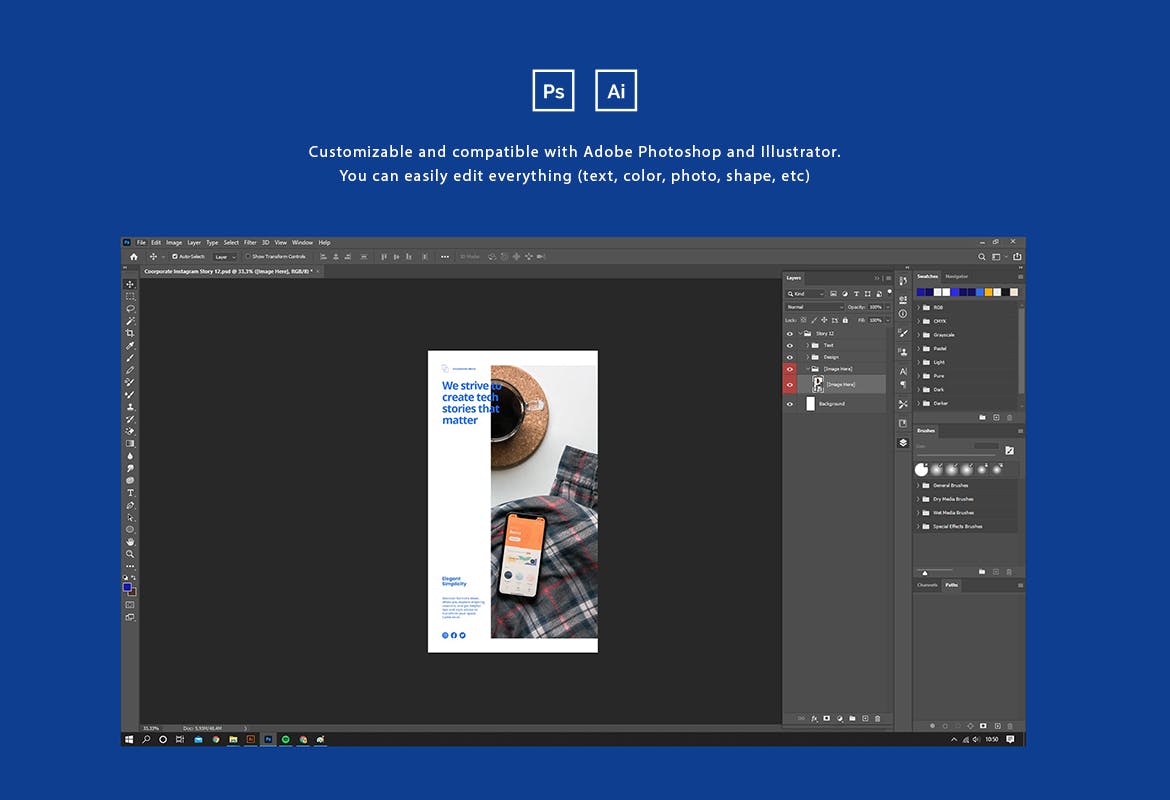Screen dimensions: 1170x800
Task: Expand the Text layer group
Action: [x=807, y=345]
